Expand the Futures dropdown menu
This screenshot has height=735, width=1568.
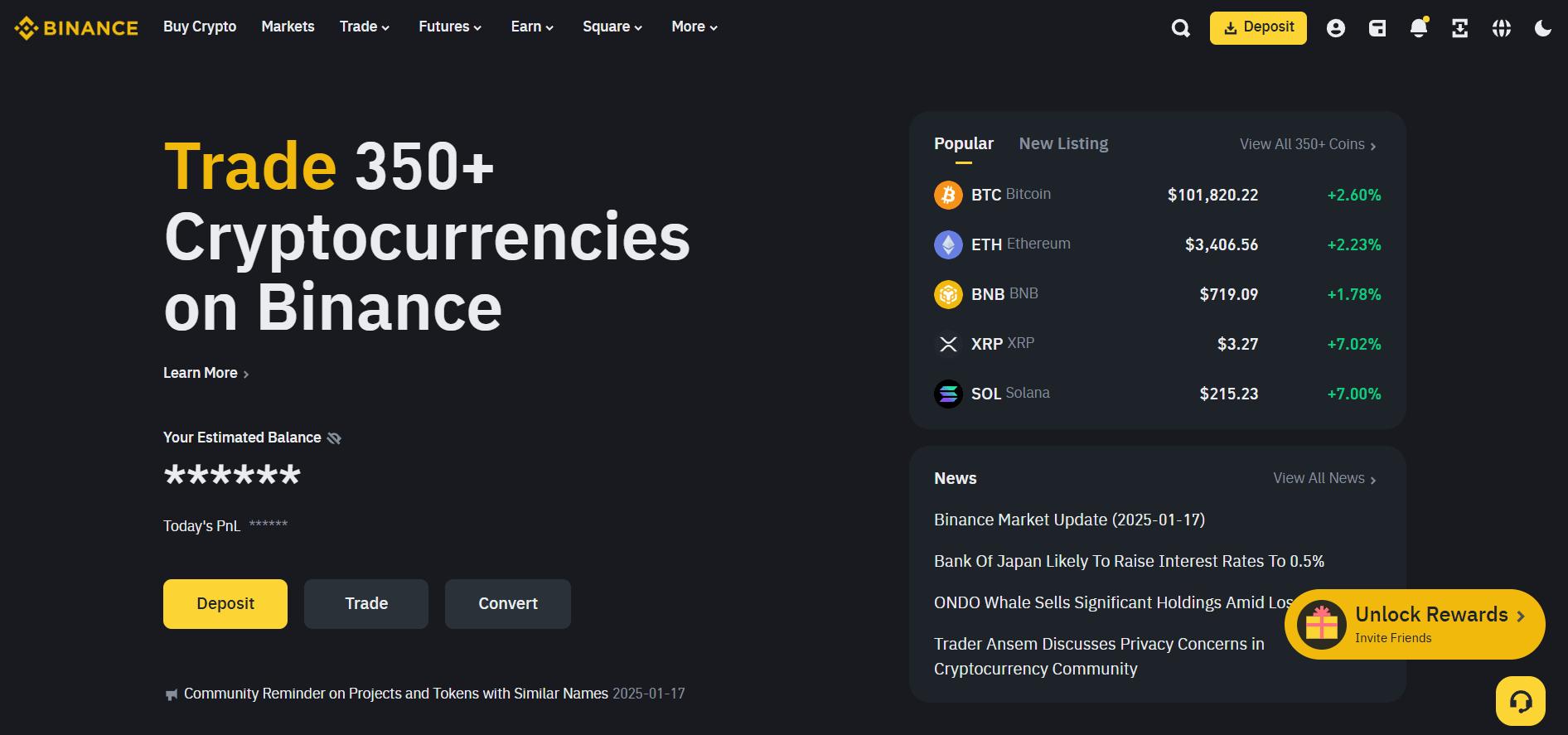pyautogui.click(x=450, y=27)
